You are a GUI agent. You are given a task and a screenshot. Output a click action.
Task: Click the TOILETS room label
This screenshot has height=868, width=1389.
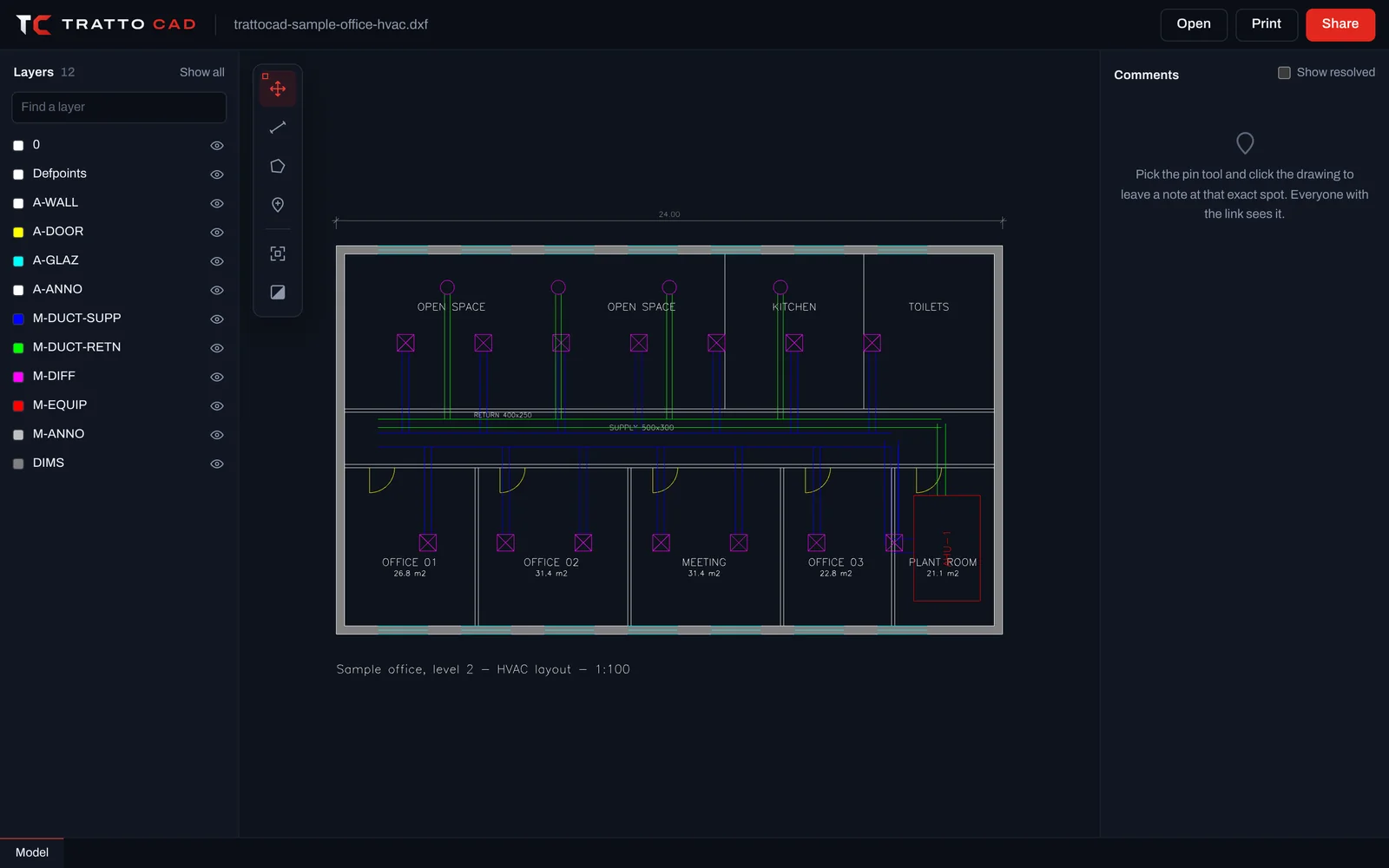coord(929,307)
